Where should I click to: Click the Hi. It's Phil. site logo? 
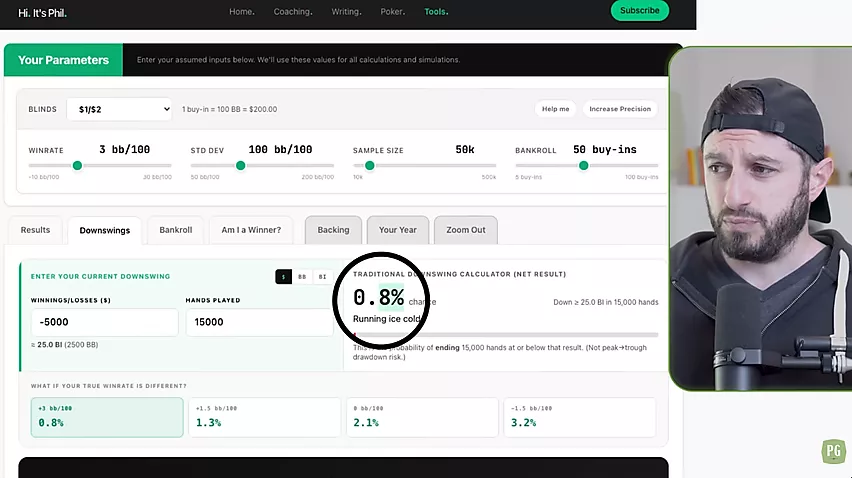(42, 13)
